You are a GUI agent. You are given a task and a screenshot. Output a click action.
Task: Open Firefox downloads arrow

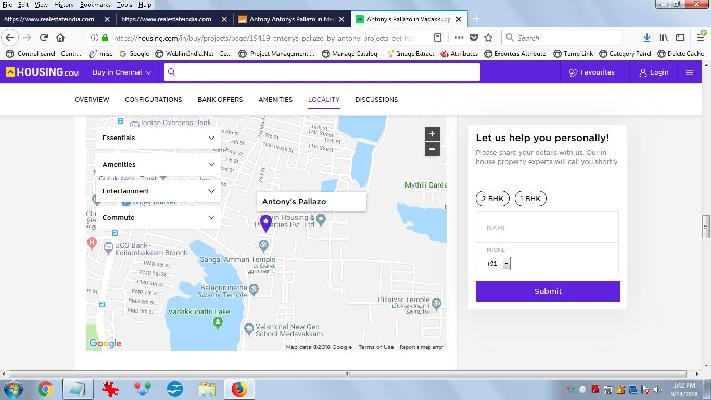tap(647, 38)
